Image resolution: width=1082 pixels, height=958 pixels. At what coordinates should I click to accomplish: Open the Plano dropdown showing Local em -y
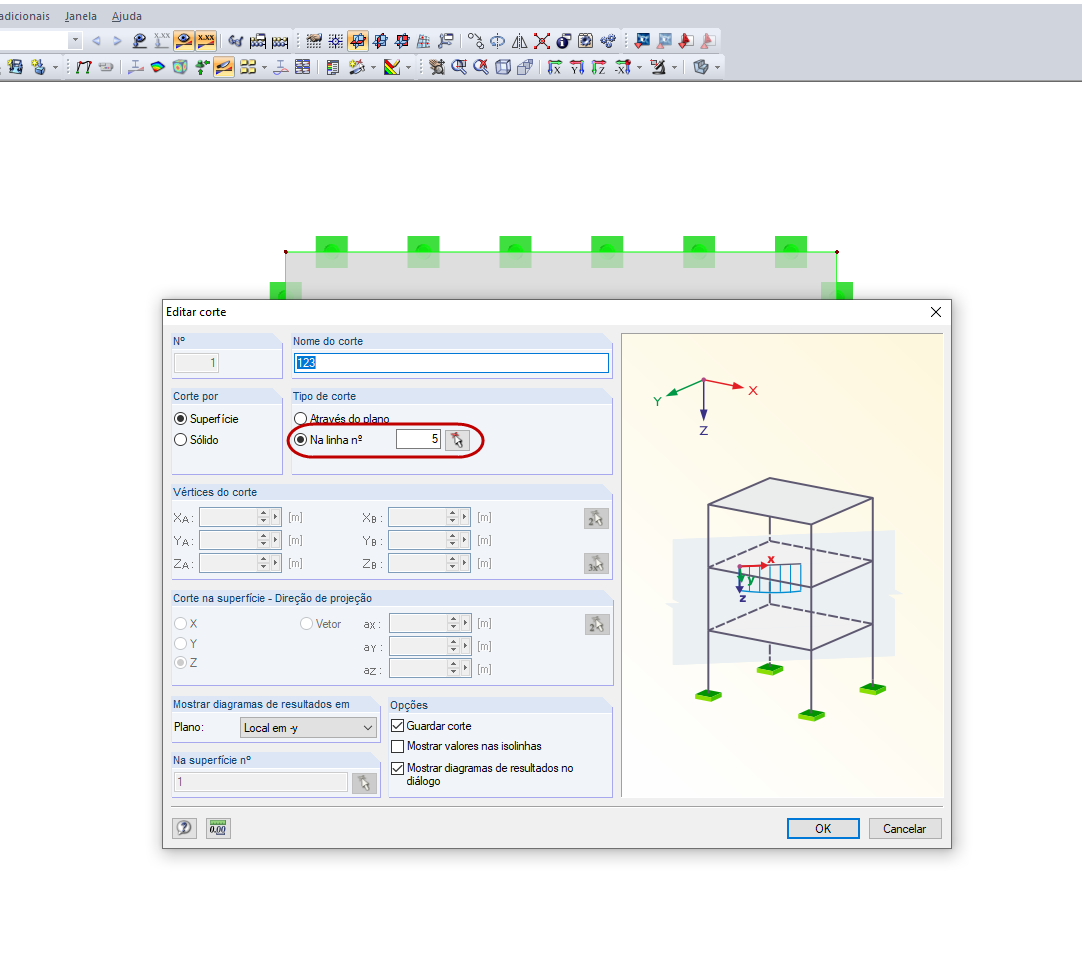point(308,727)
